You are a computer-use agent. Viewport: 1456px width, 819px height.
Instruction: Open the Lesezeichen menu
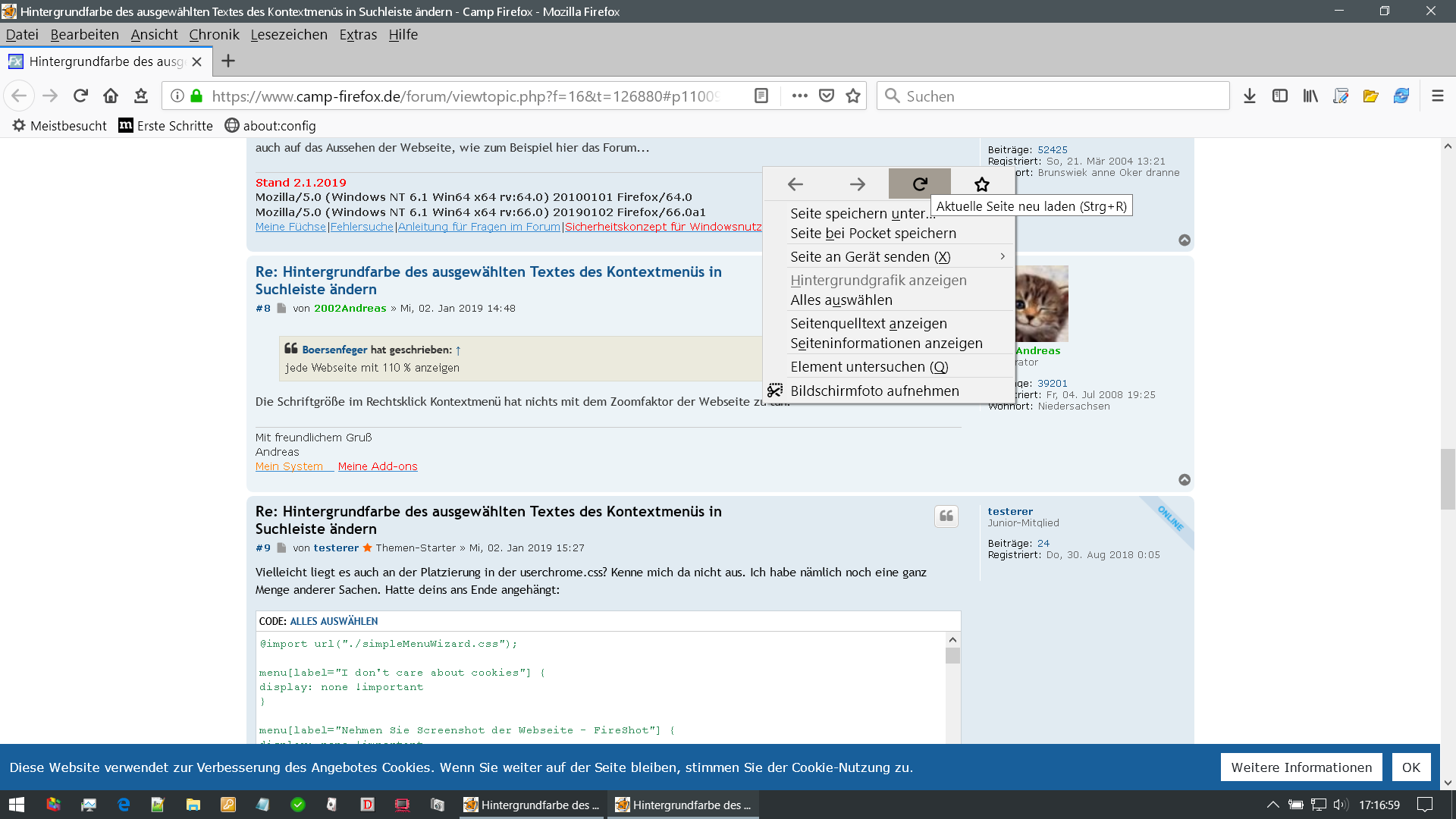[289, 35]
